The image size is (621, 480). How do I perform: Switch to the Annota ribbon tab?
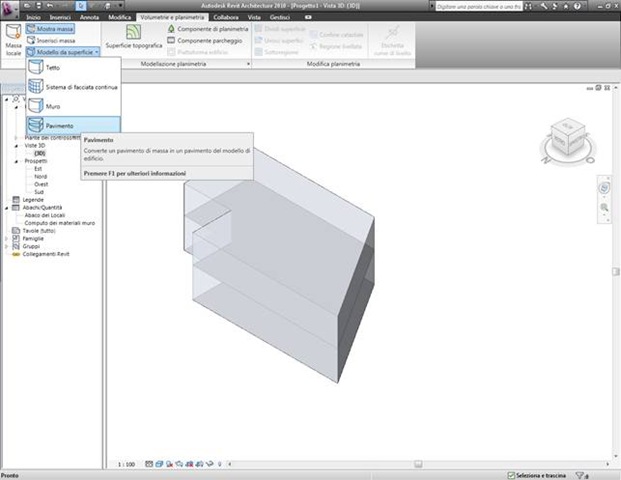point(90,17)
